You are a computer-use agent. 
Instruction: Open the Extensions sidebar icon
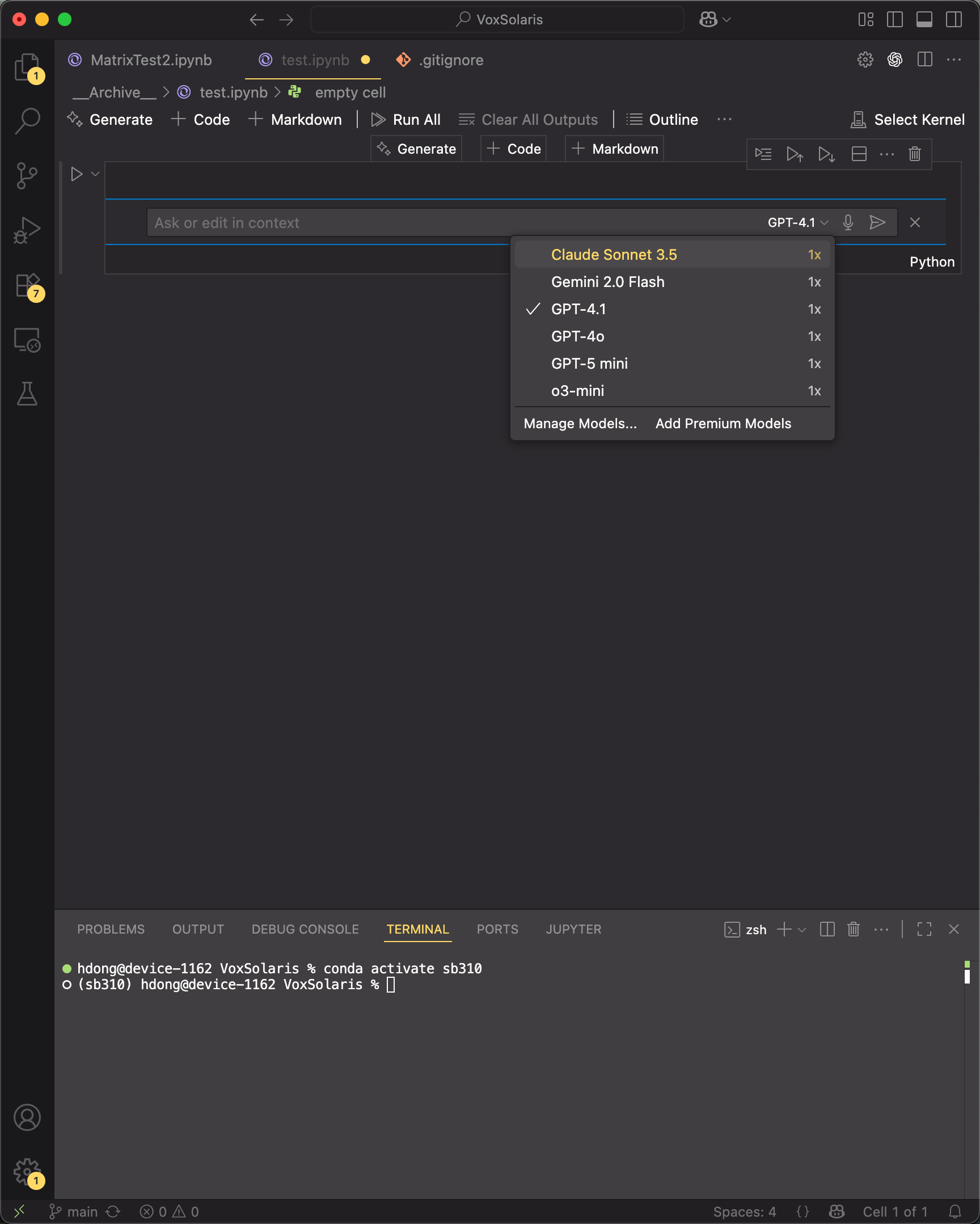(x=27, y=285)
